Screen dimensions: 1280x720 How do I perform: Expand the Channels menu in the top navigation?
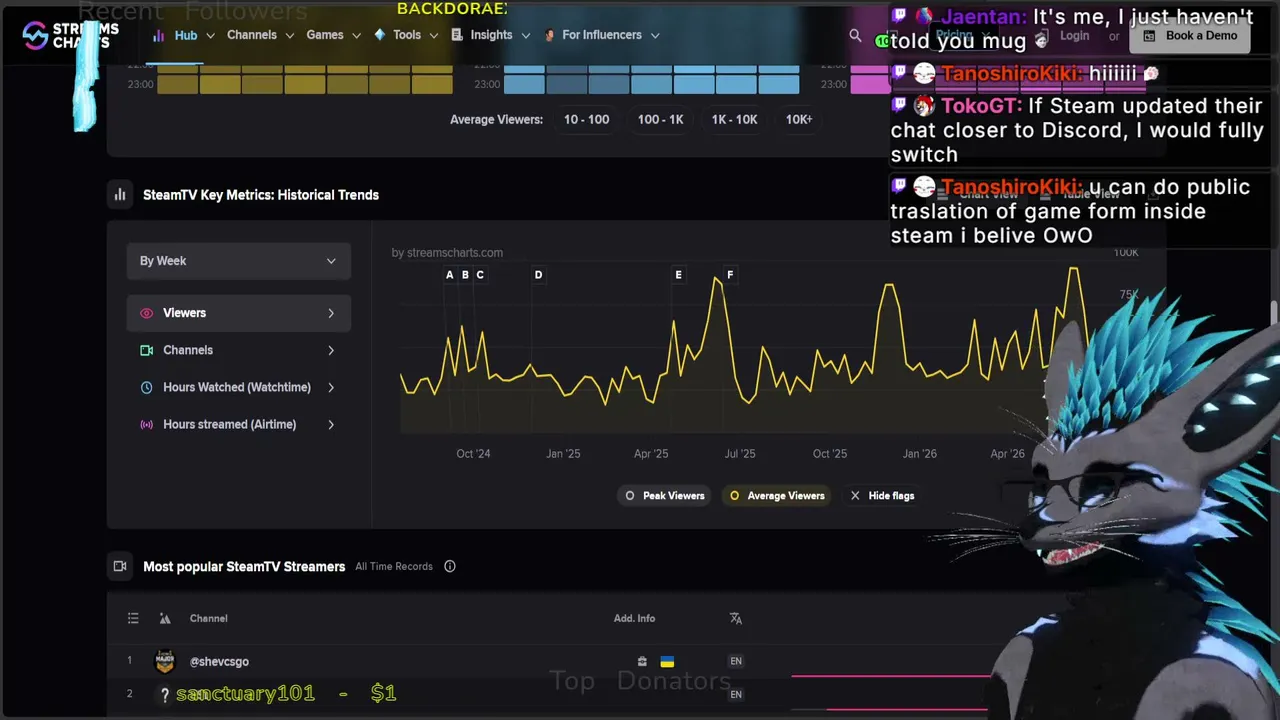point(260,35)
